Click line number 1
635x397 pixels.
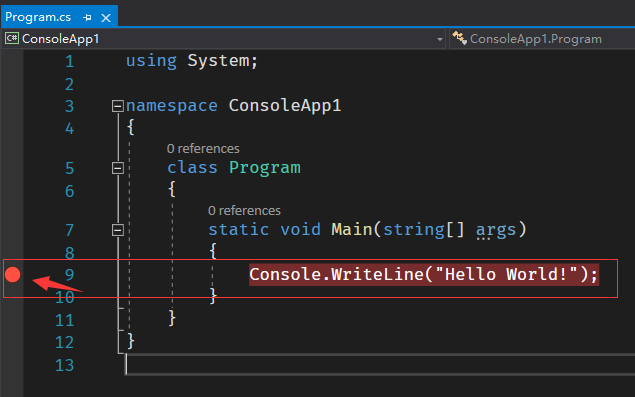(x=70, y=62)
